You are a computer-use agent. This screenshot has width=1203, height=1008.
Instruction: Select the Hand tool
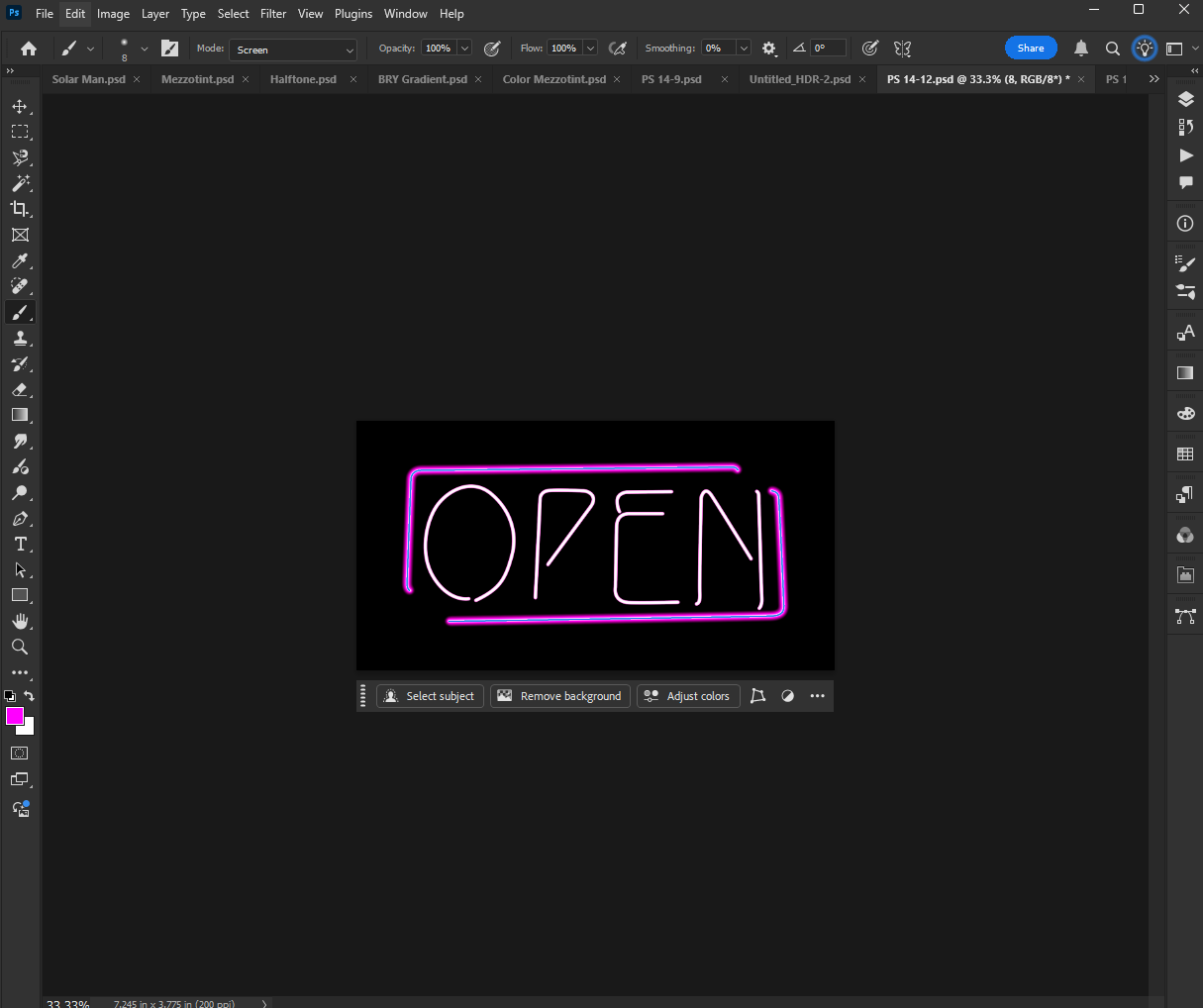tap(20, 621)
